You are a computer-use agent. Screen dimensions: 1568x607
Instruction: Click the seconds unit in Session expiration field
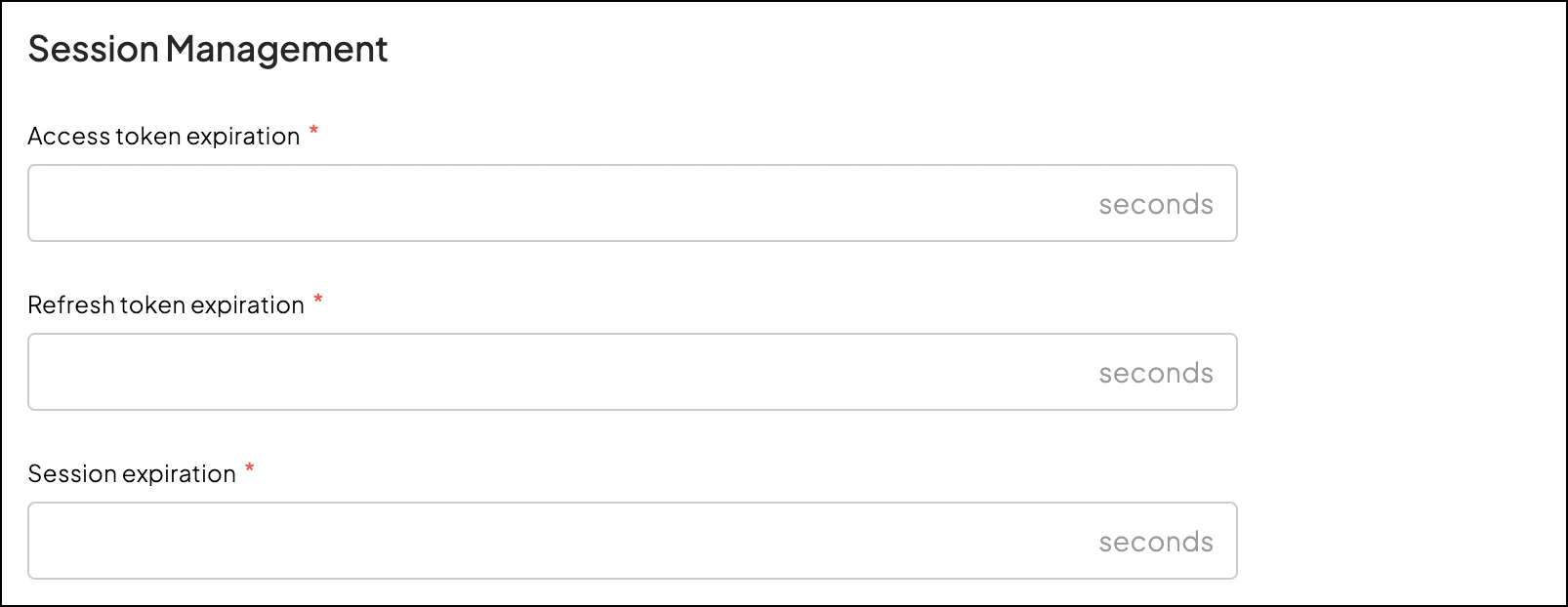[x=1156, y=542]
